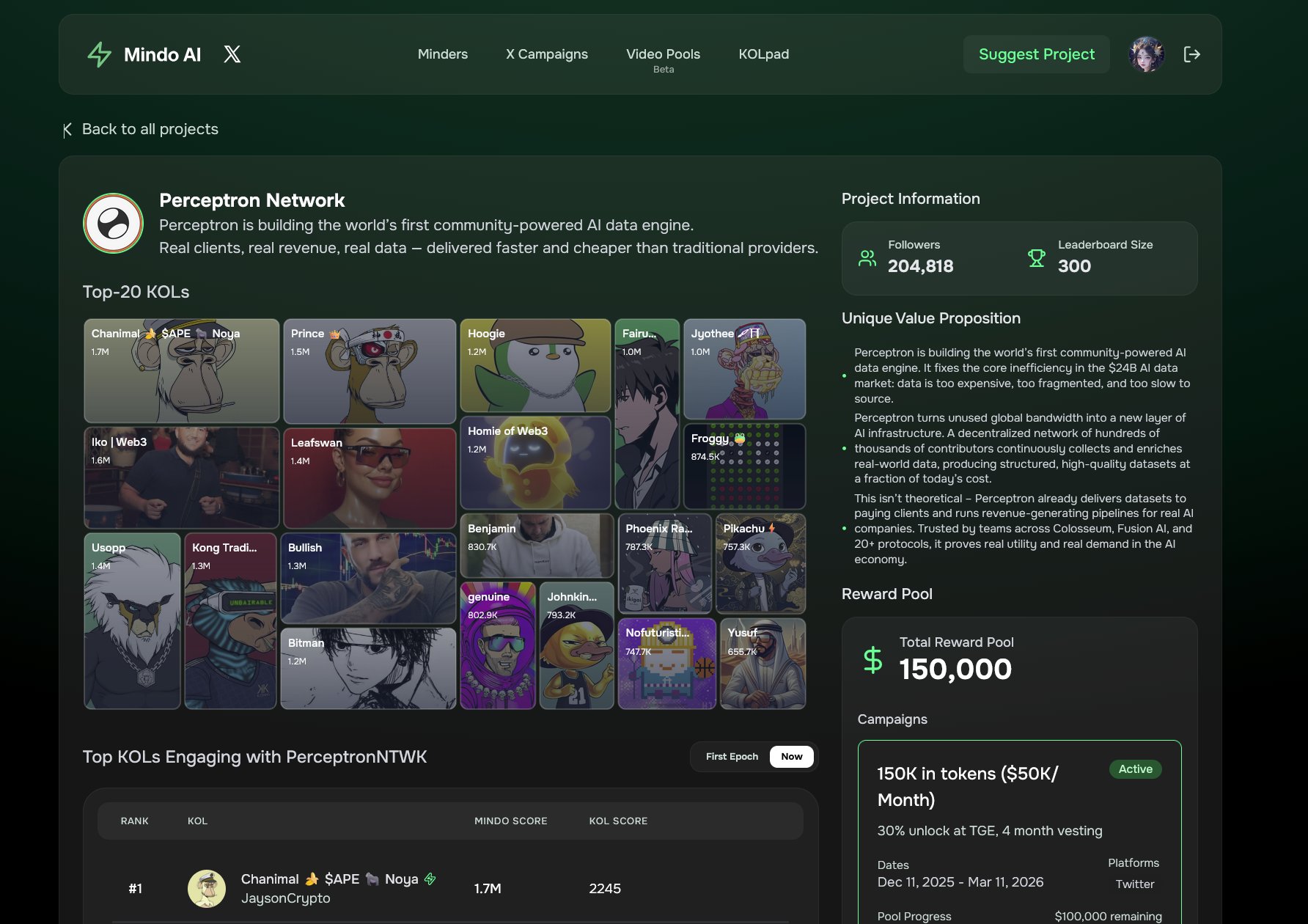Image resolution: width=1308 pixels, height=924 pixels.
Task: Select the Leafswan KOL card
Action: point(370,478)
